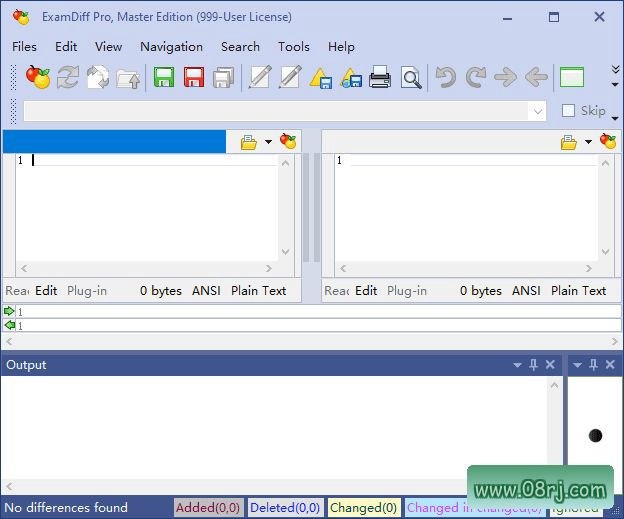
Task: Toggle Edit mode in right pane status
Action: (366, 291)
